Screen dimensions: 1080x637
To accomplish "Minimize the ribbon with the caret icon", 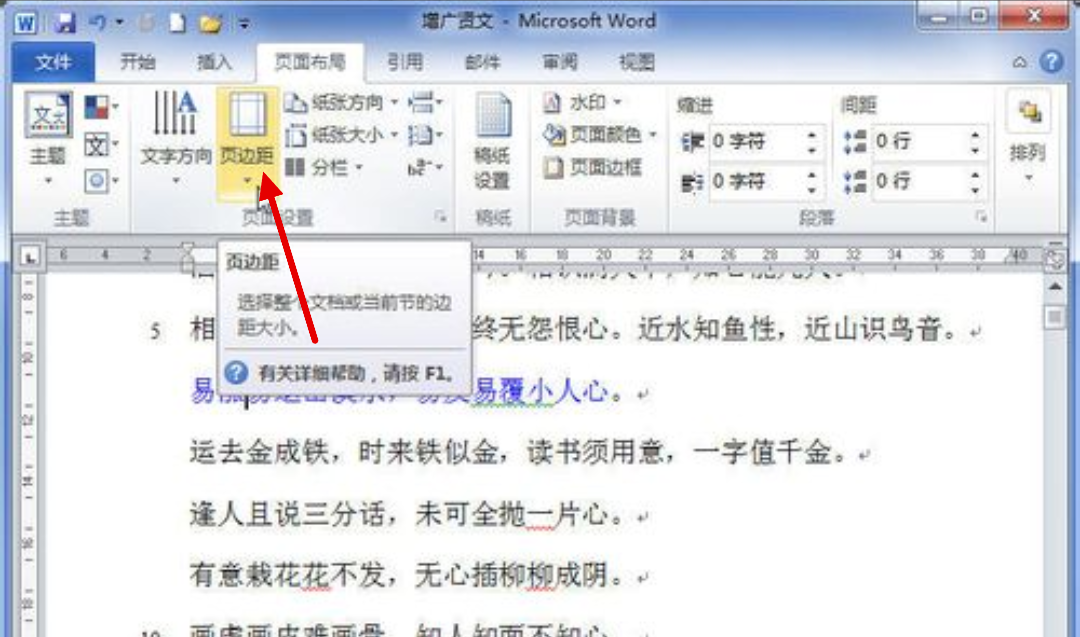I will [1019, 63].
